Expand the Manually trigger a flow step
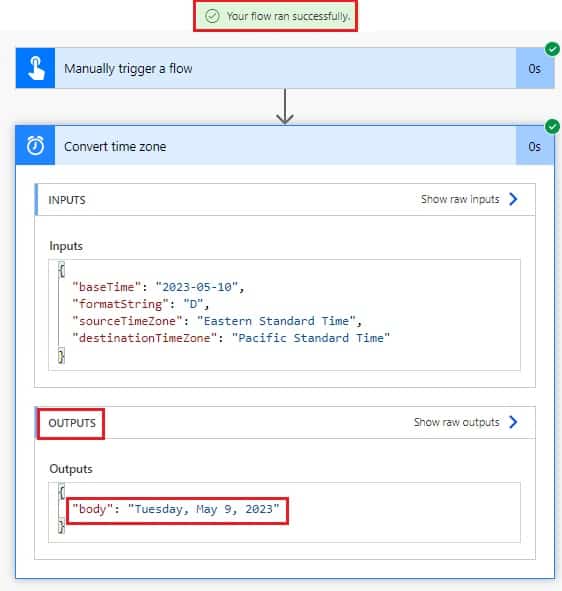Screen dimensions: 562x591 pos(285,68)
